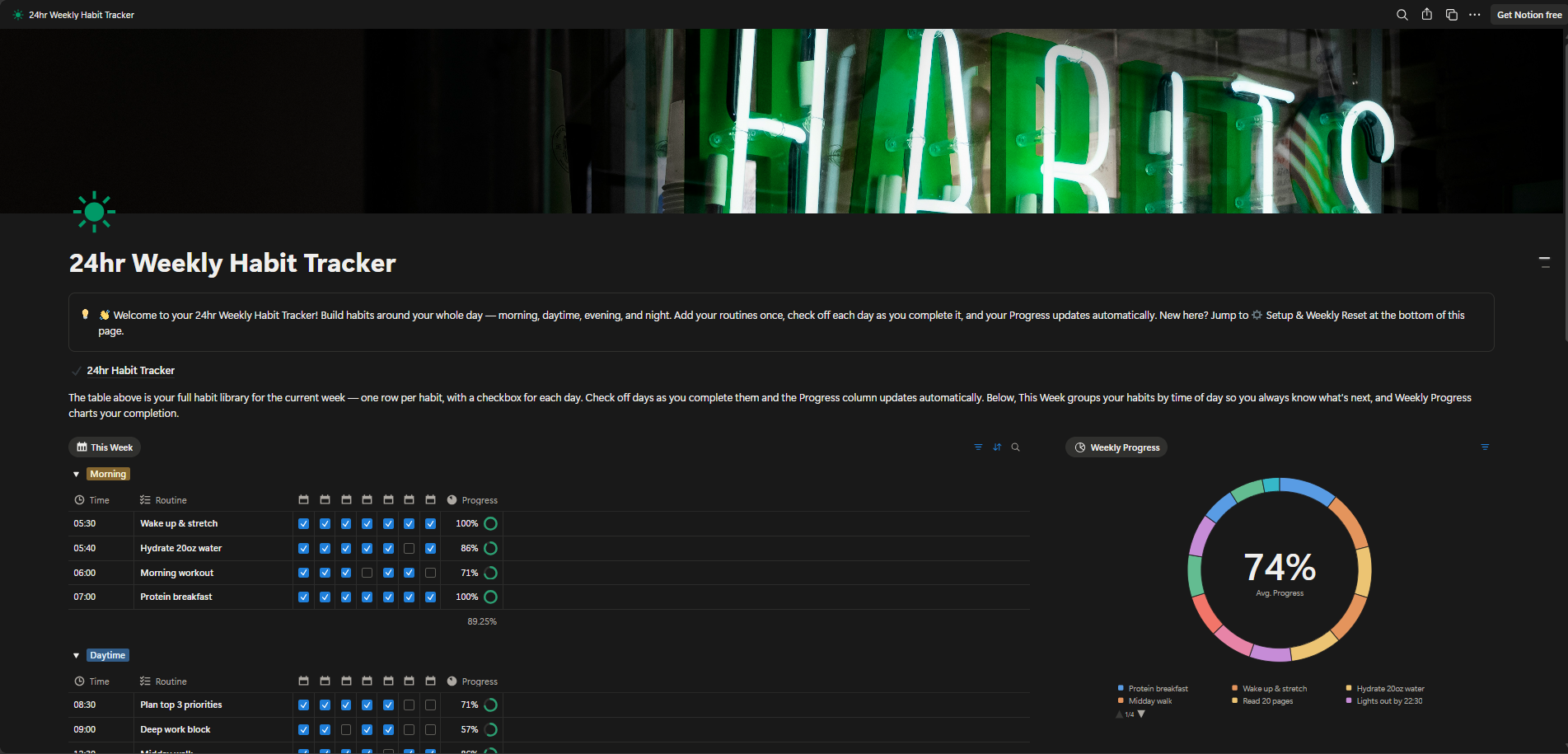1568x754 pixels.
Task: Open the three-dot more options menu
Action: point(1474,15)
